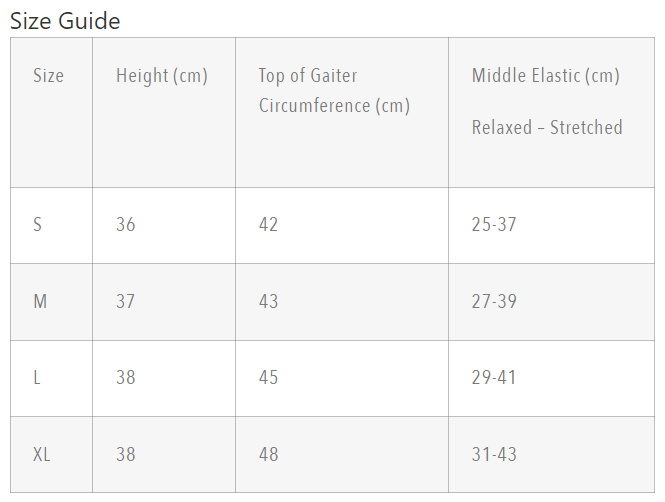Screen dimensions: 665x502
Task: Click the elastic range 29-41
Action: tap(494, 378)
